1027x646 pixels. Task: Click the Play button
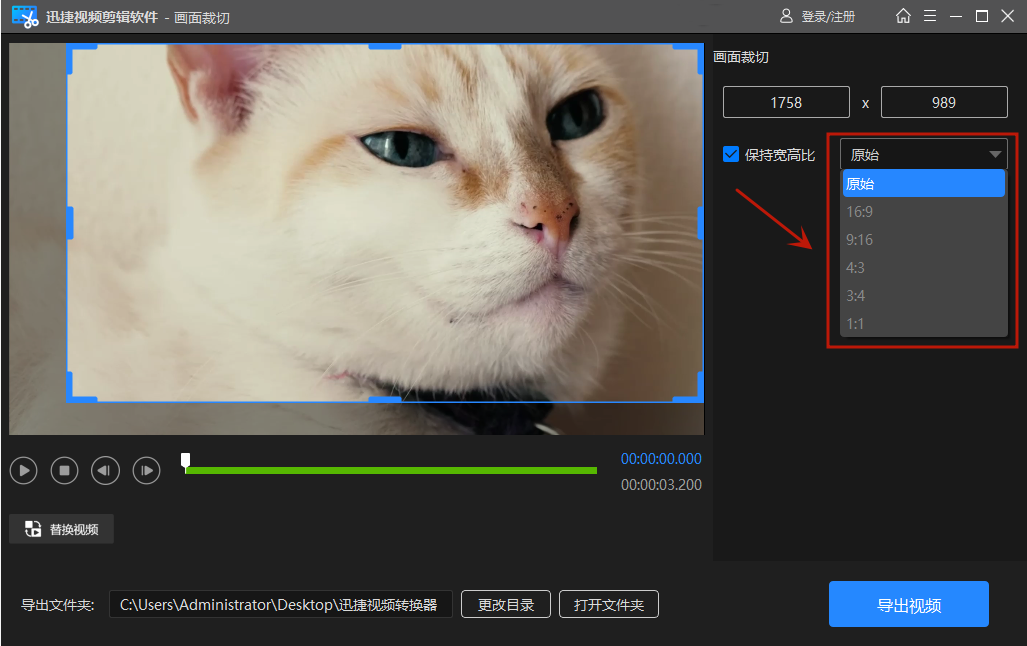(24, 470)
